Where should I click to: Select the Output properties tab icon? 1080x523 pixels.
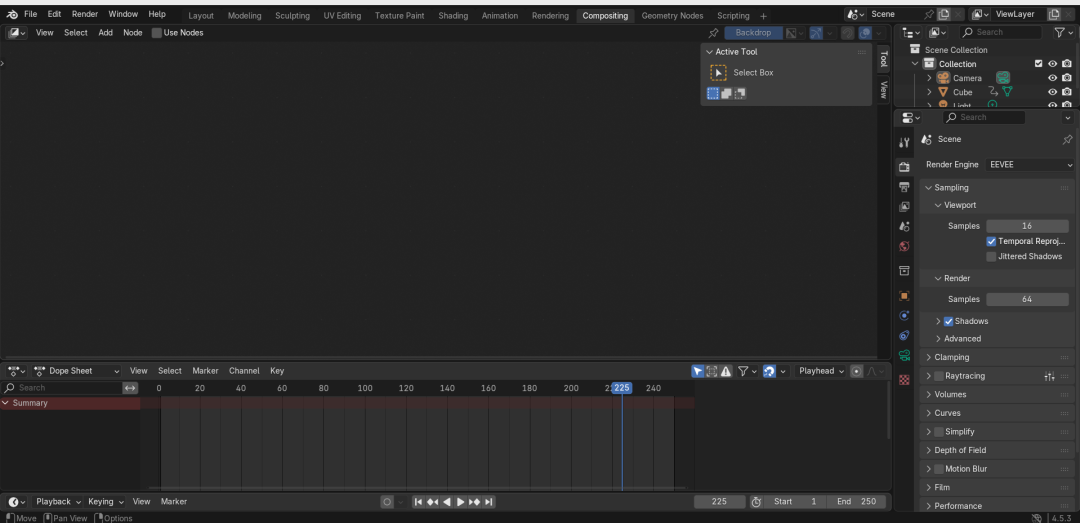tap(904, 187)
